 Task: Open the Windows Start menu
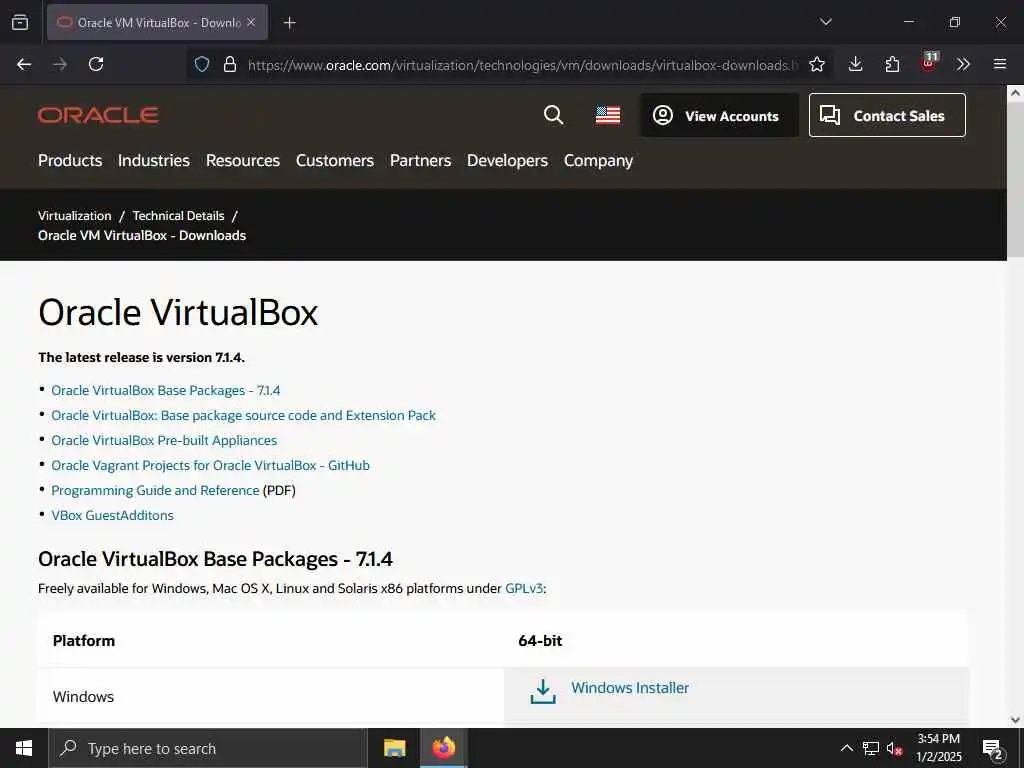tap(24, 748)
